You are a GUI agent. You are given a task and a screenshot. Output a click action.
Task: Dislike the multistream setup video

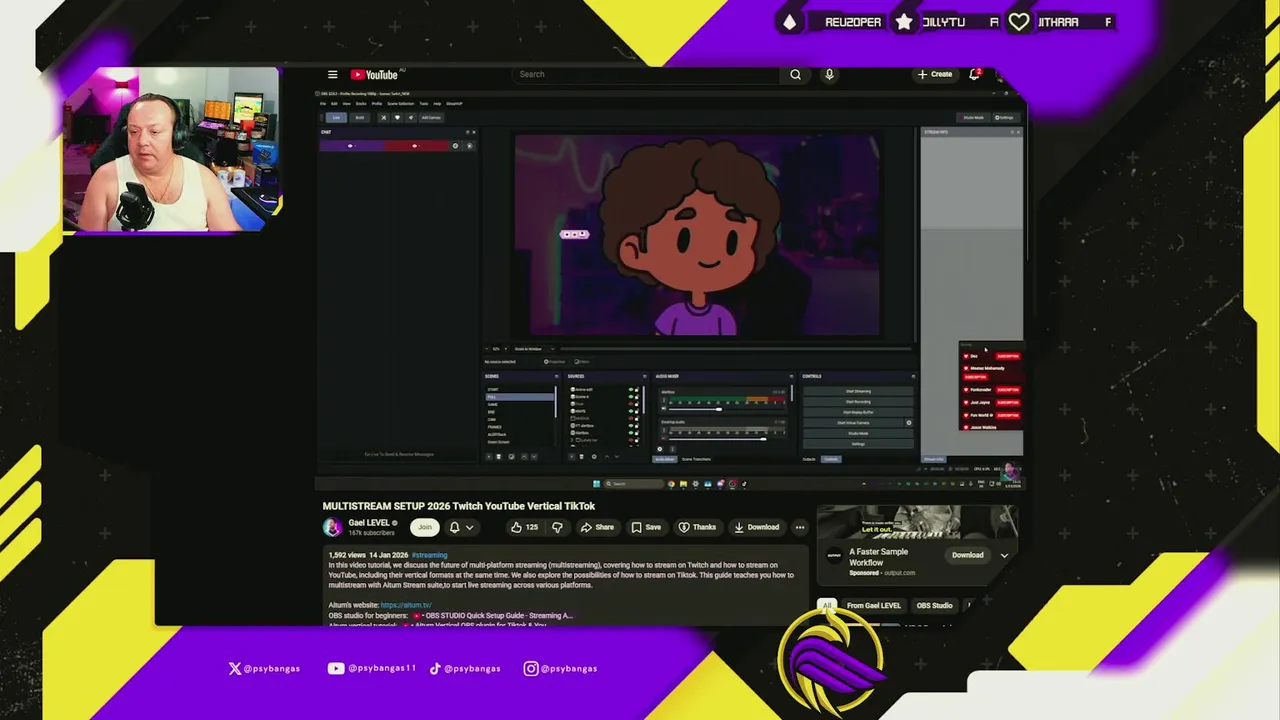point(557,527)
